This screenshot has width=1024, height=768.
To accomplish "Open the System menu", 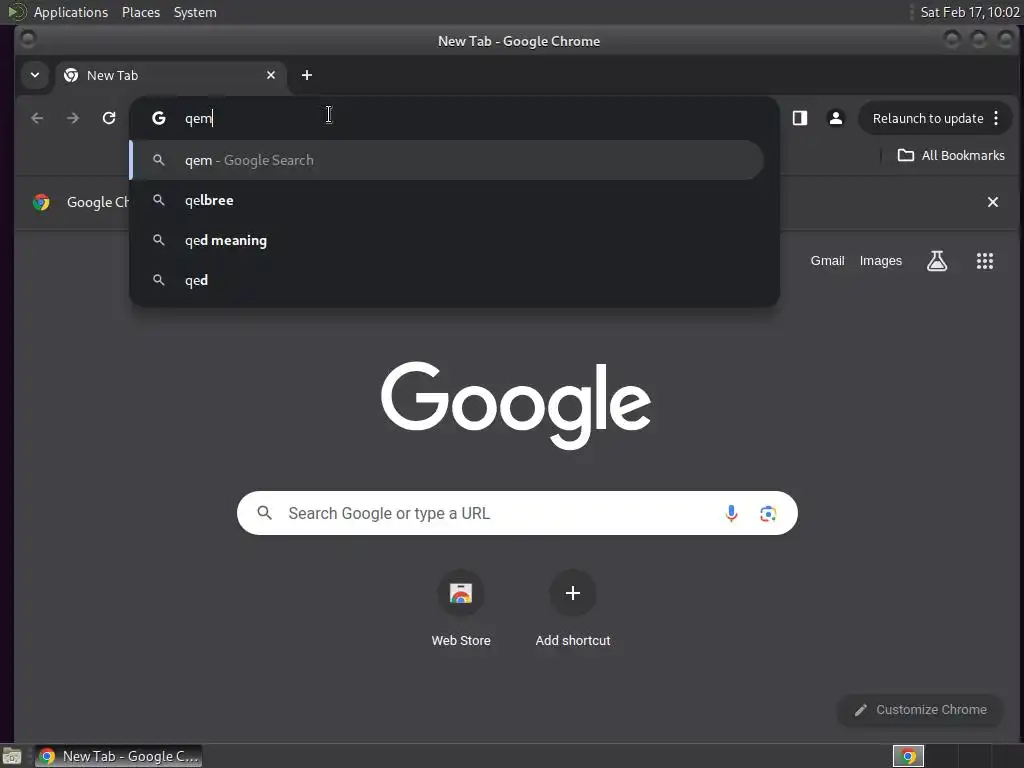I will pos(195,12).
